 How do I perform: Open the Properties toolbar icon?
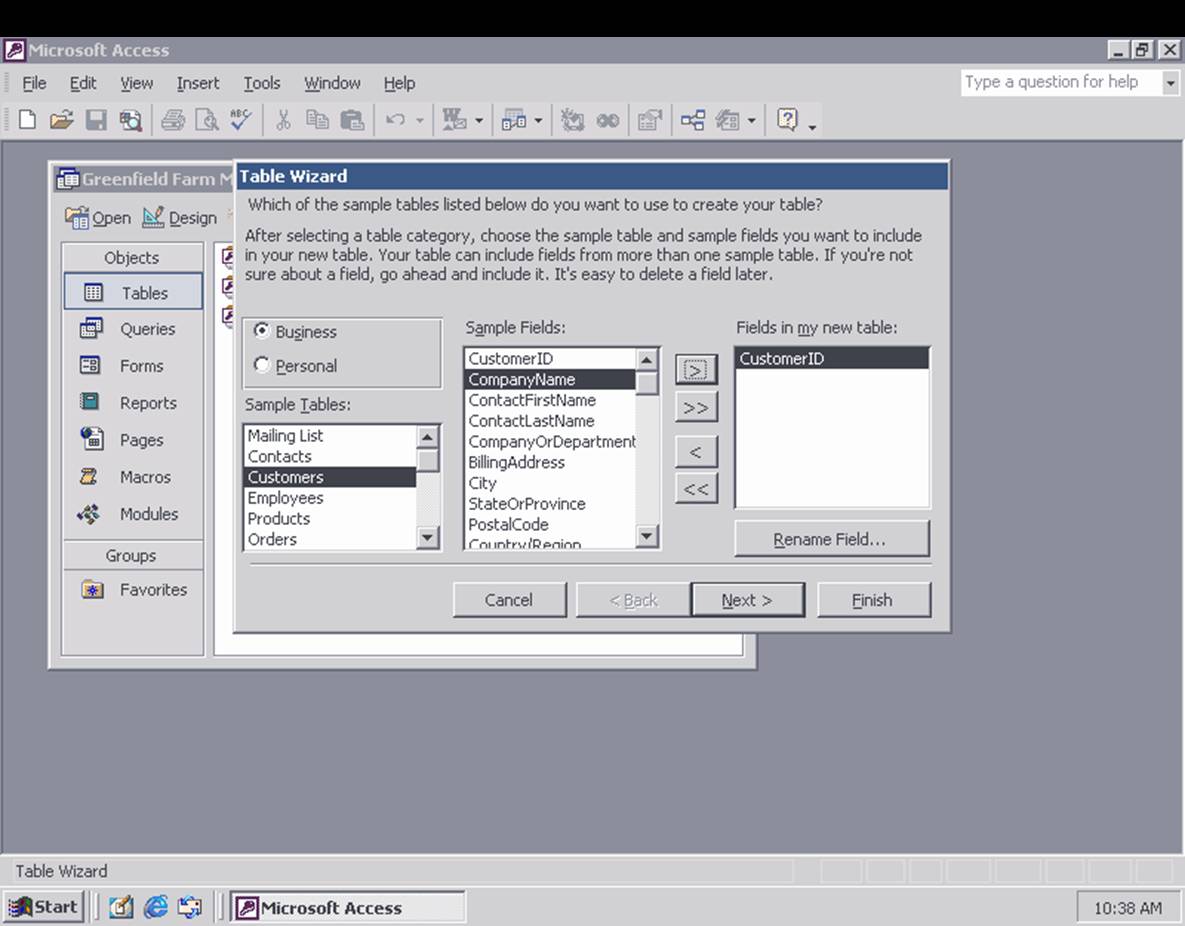[650, 119]
